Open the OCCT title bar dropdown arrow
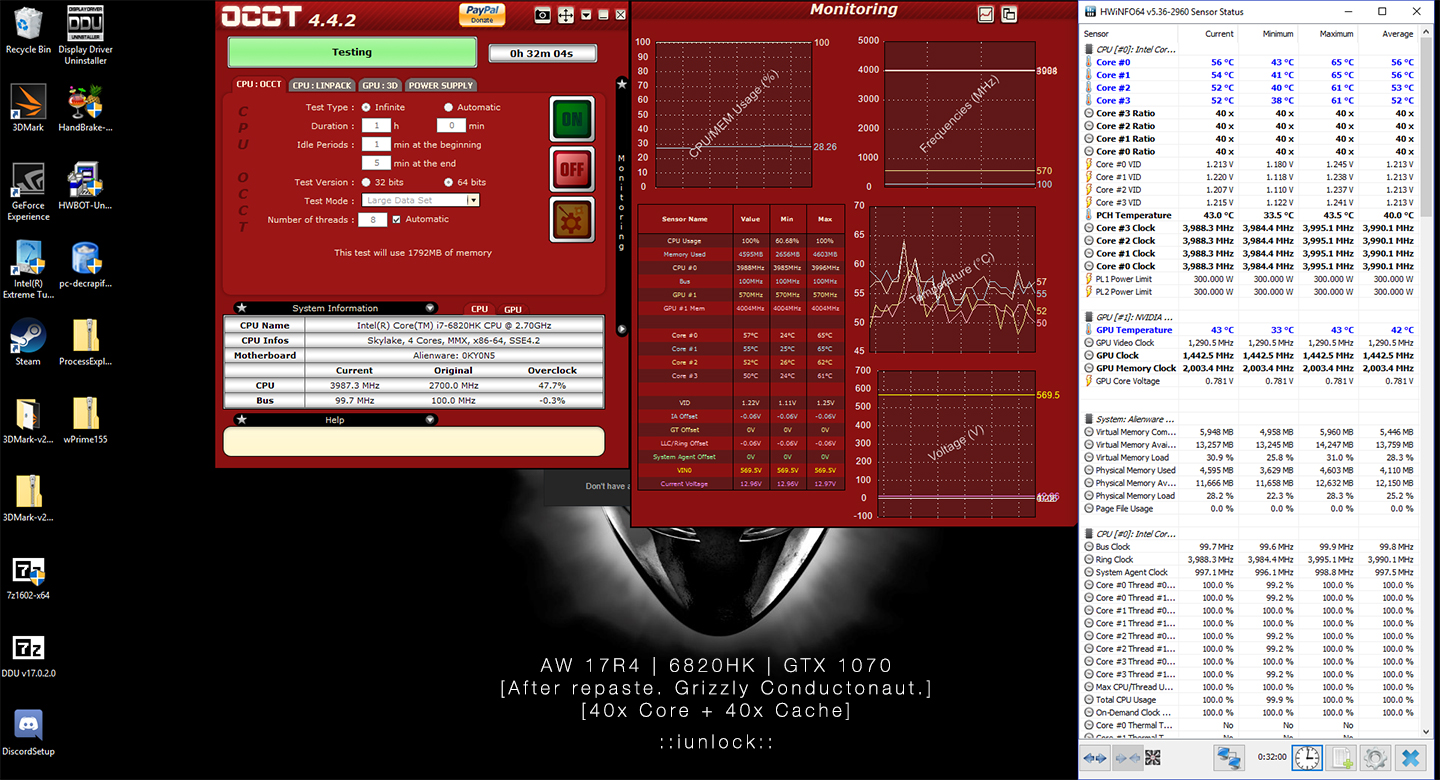1440x780 pixels. tap(587, 15)
